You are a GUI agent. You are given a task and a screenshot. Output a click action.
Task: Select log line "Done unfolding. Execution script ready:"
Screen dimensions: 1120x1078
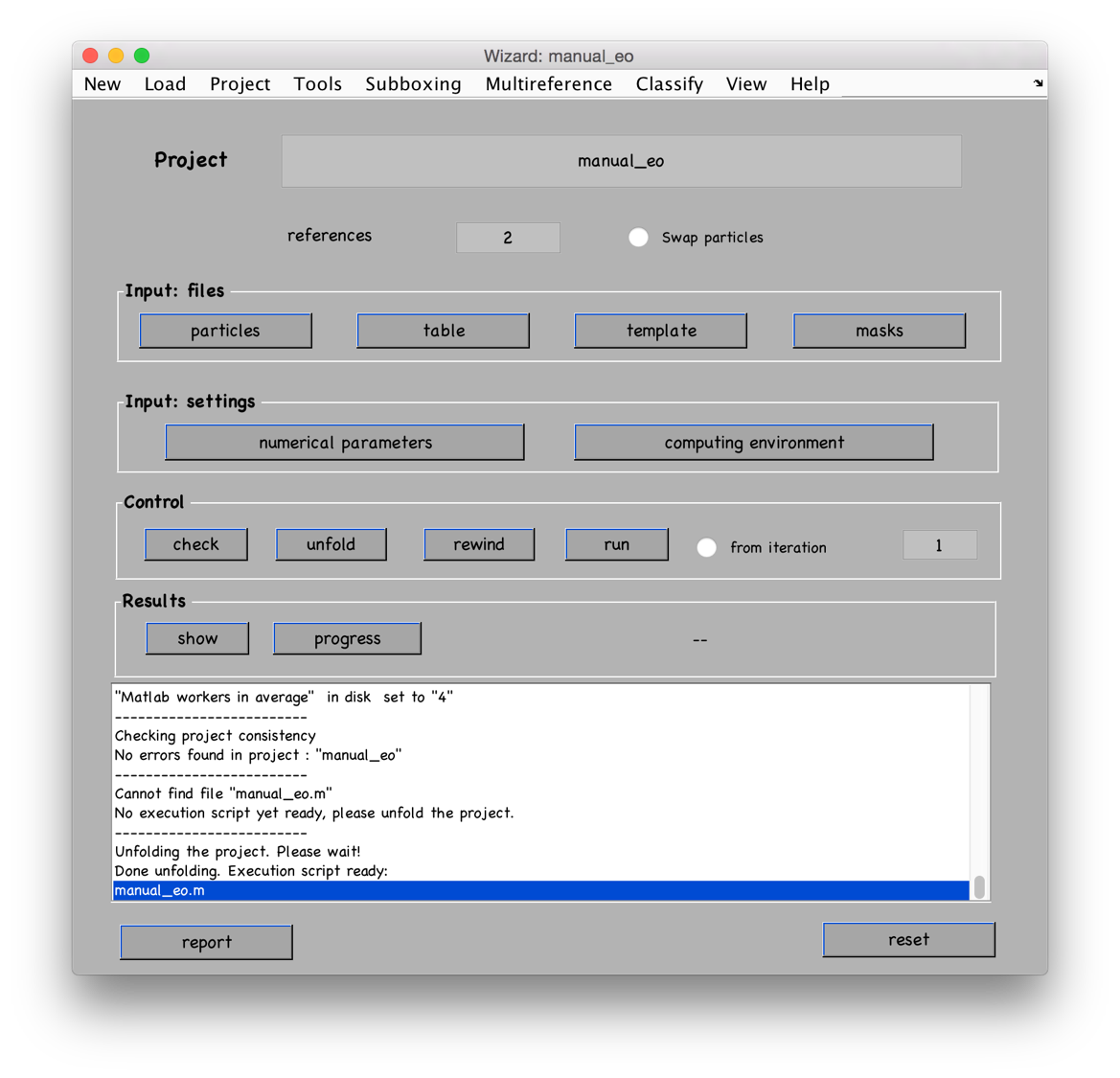(x=251, y=871)
